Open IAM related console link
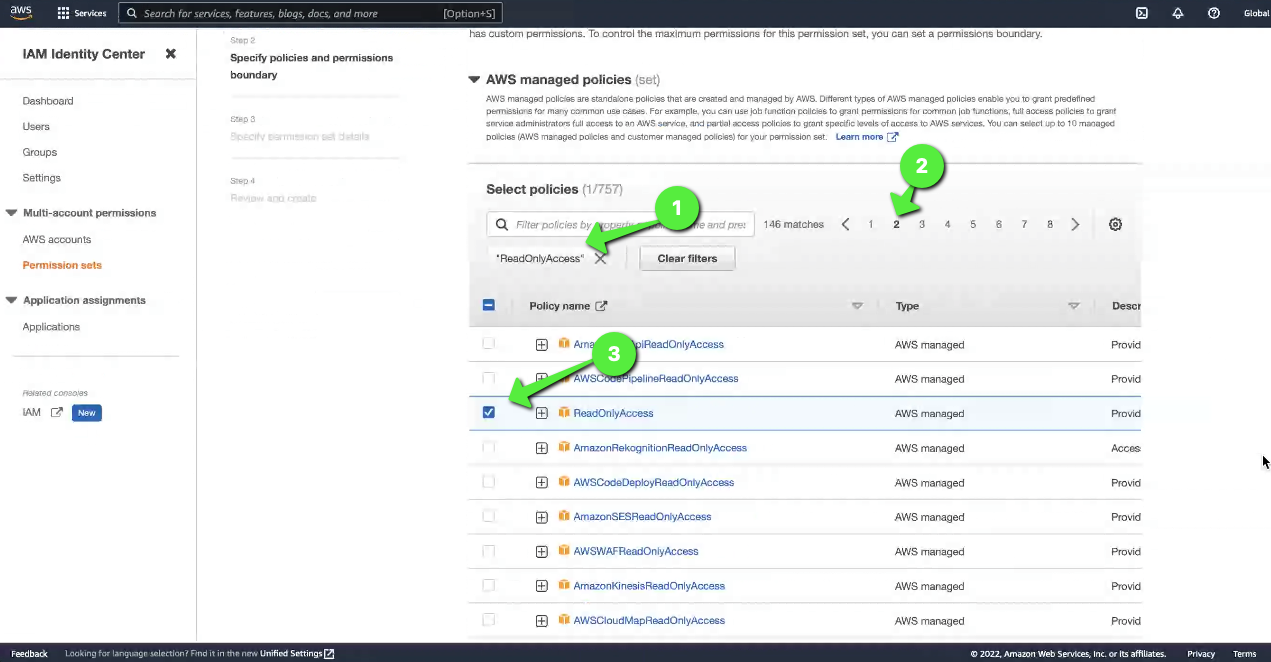 [43, 412]
